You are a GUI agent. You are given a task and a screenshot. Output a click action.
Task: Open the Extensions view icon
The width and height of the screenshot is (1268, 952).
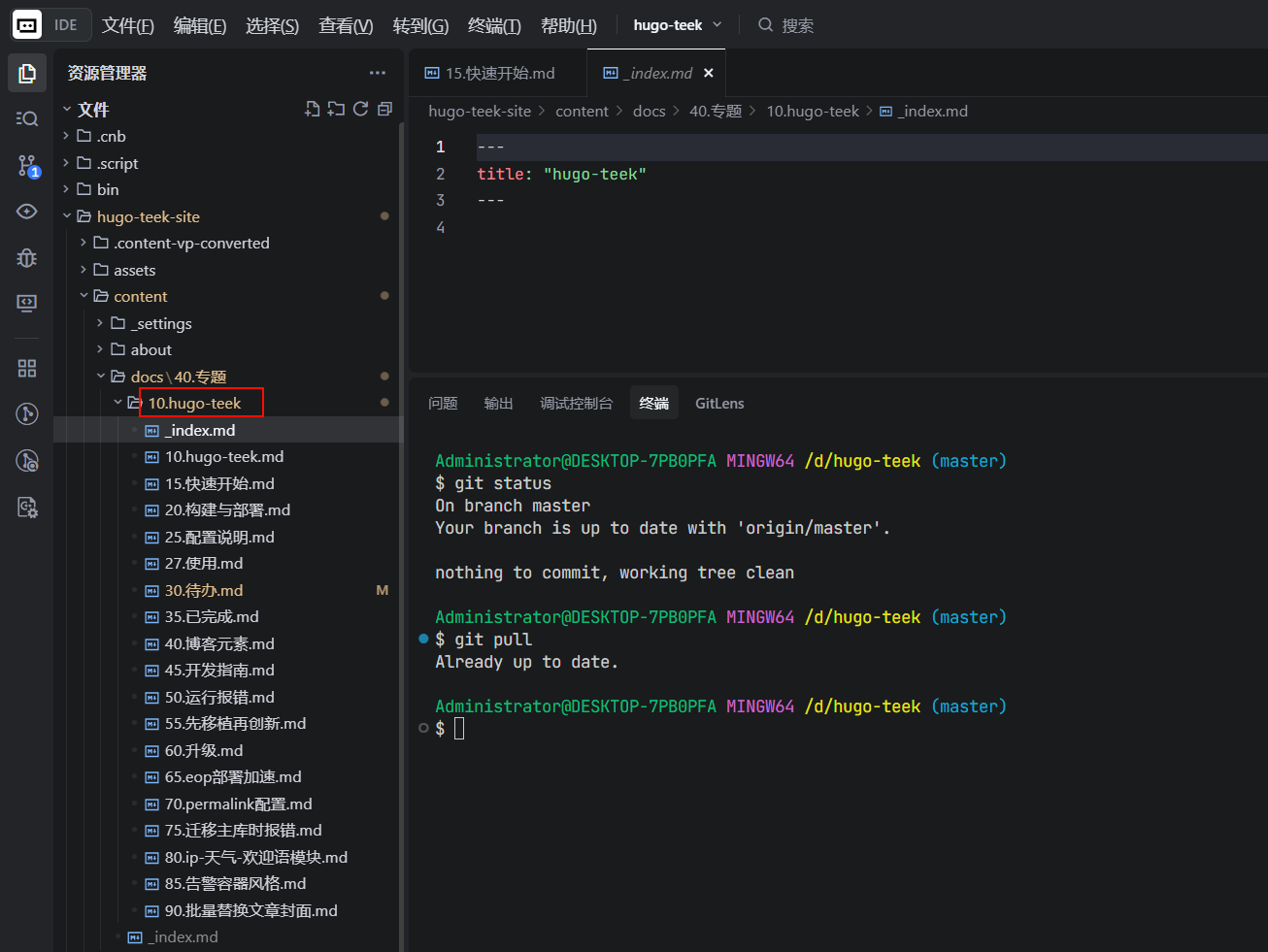27,368
